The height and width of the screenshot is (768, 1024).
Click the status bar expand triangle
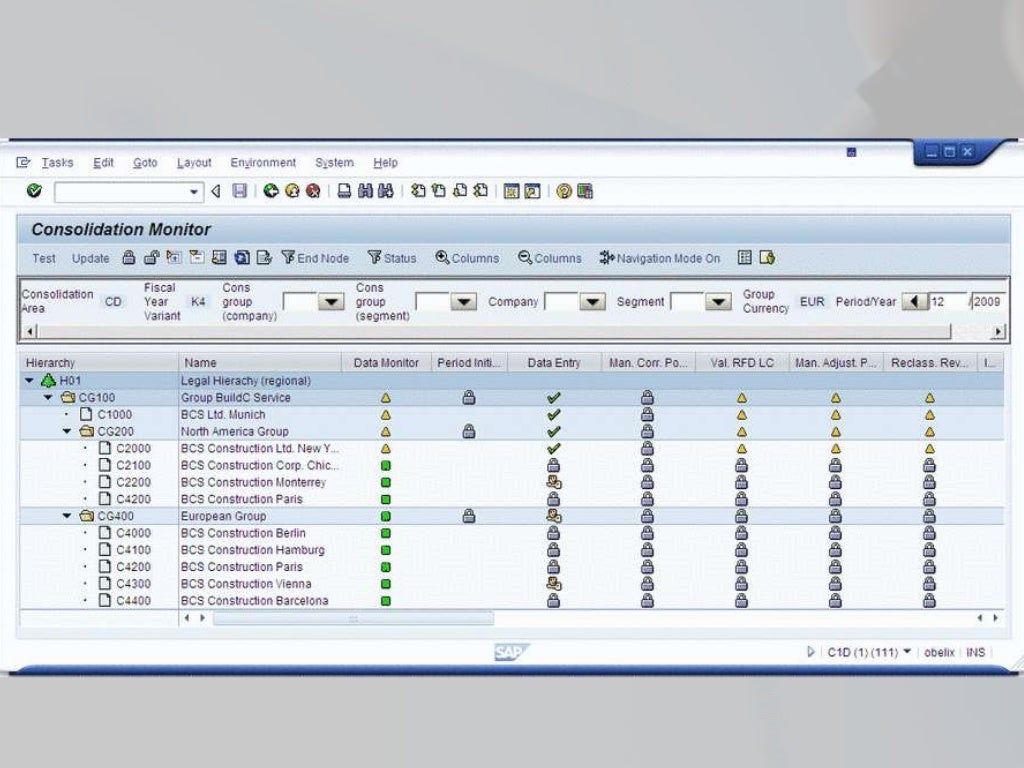click(x=810, y=652)
